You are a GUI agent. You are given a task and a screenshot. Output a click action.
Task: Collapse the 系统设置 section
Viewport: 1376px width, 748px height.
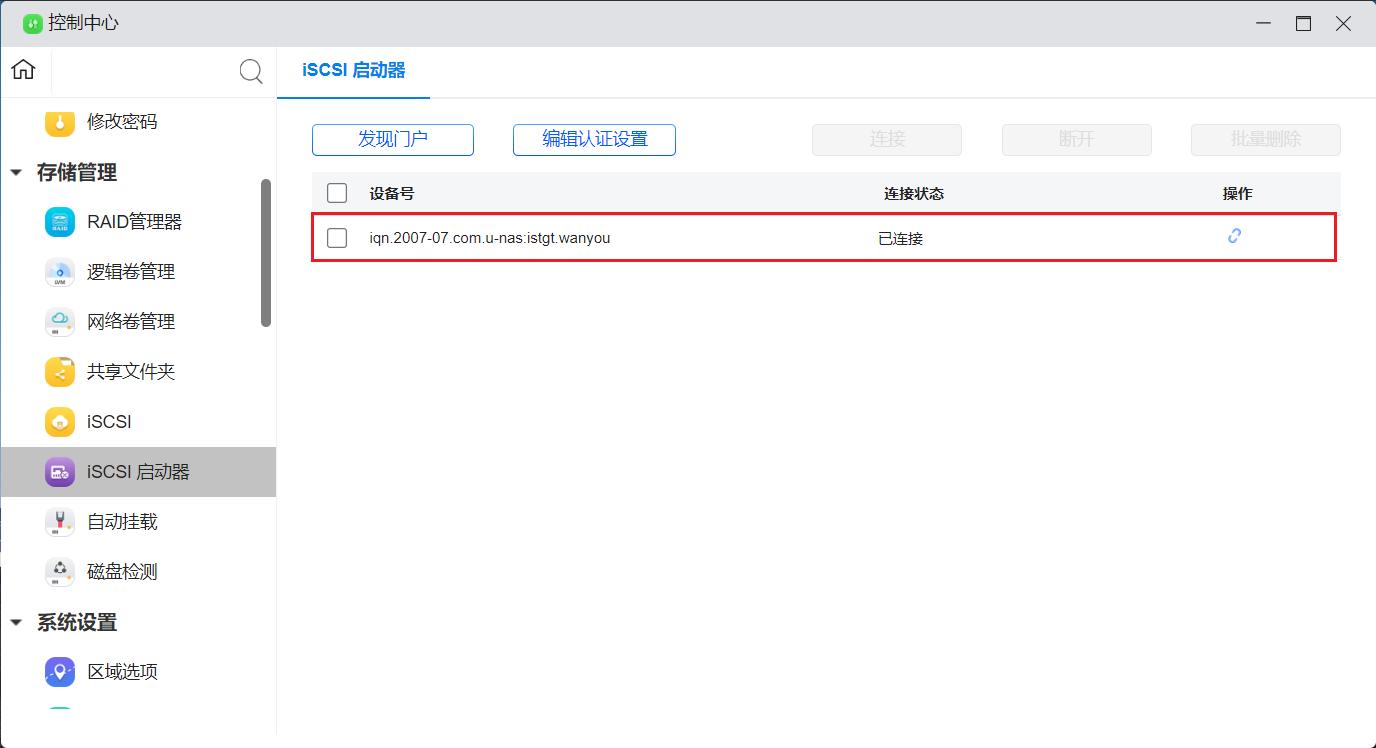pos(16,622)
